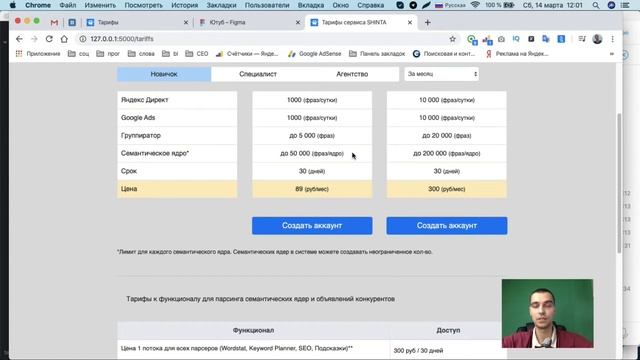Open the Файл menu

click(x=68, y=5)
